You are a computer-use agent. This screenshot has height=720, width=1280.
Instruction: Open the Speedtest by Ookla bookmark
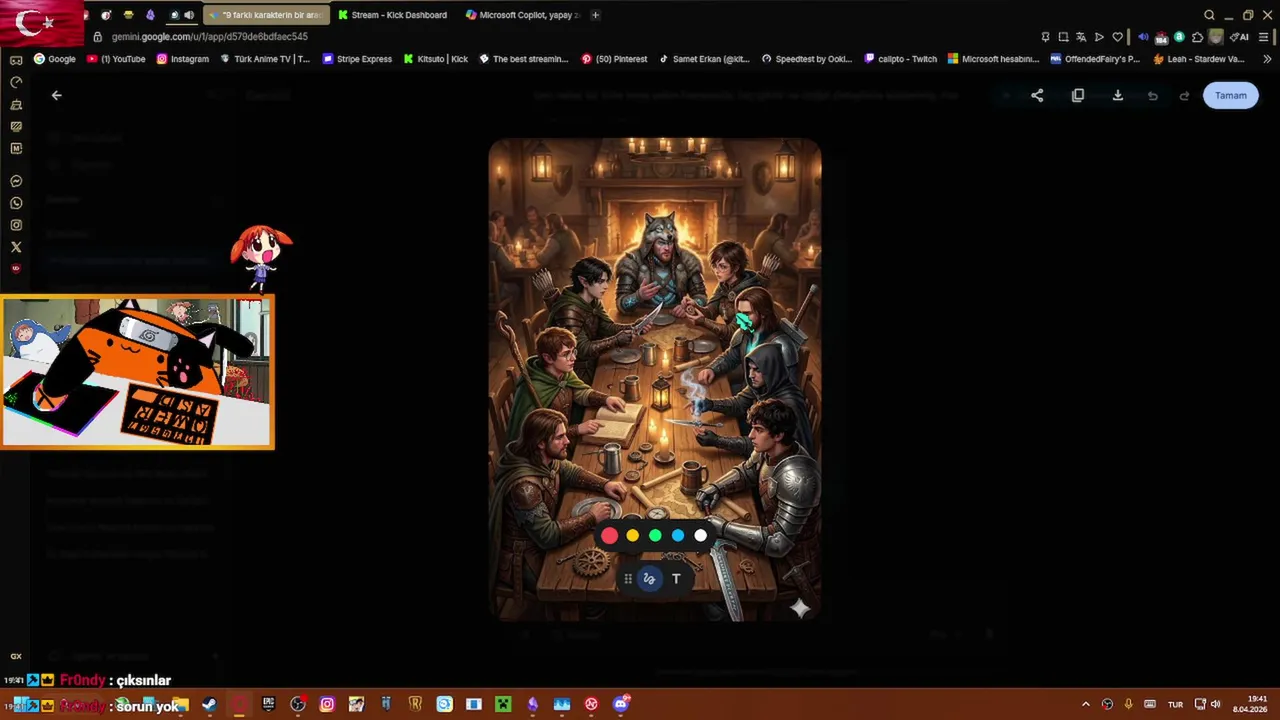click(x=807, y=59)
